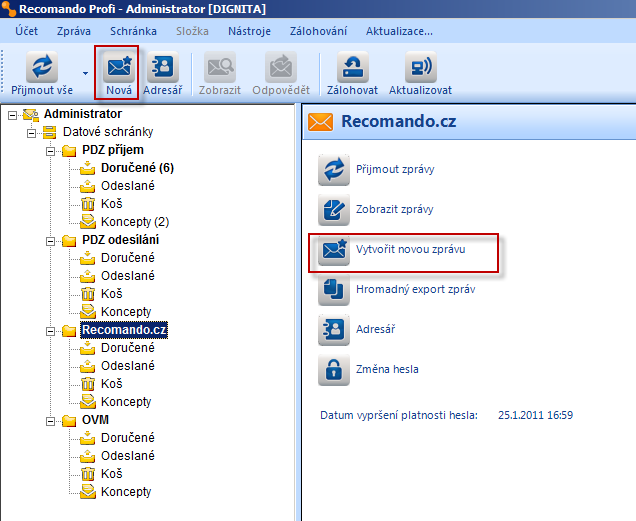Open the Účet menu
The image size is (636, 521).
pos(26,31)
